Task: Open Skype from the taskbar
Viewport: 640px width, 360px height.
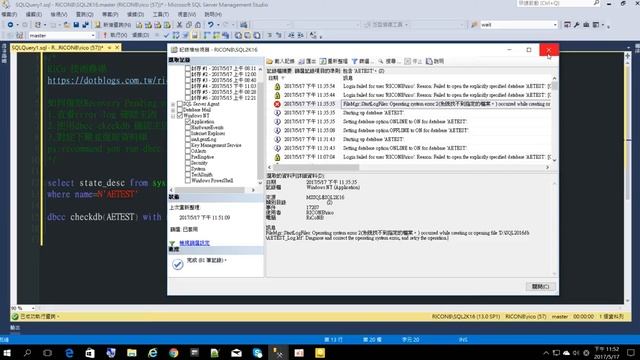Action: [x=257, y=353]
